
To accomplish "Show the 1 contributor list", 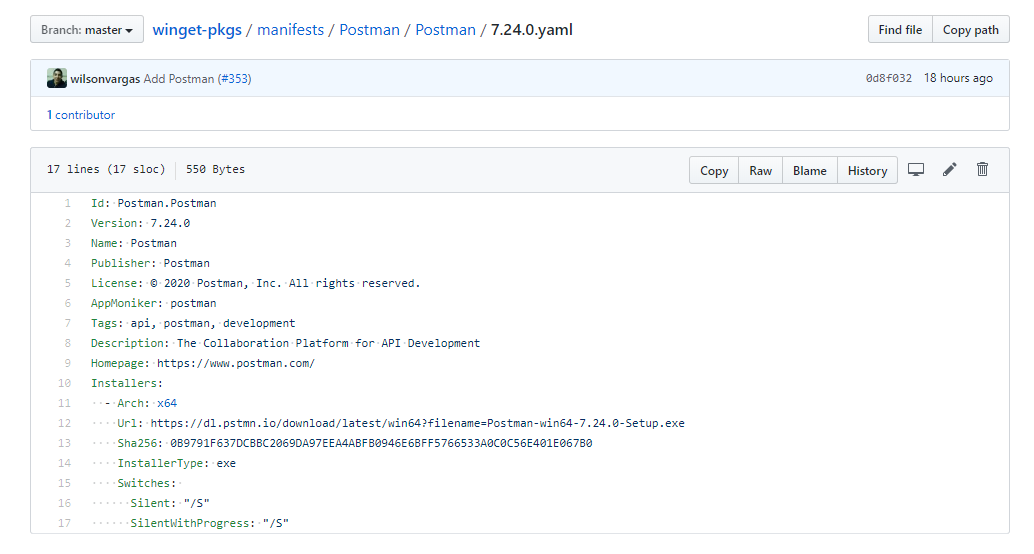I will [x=81, y=115].
